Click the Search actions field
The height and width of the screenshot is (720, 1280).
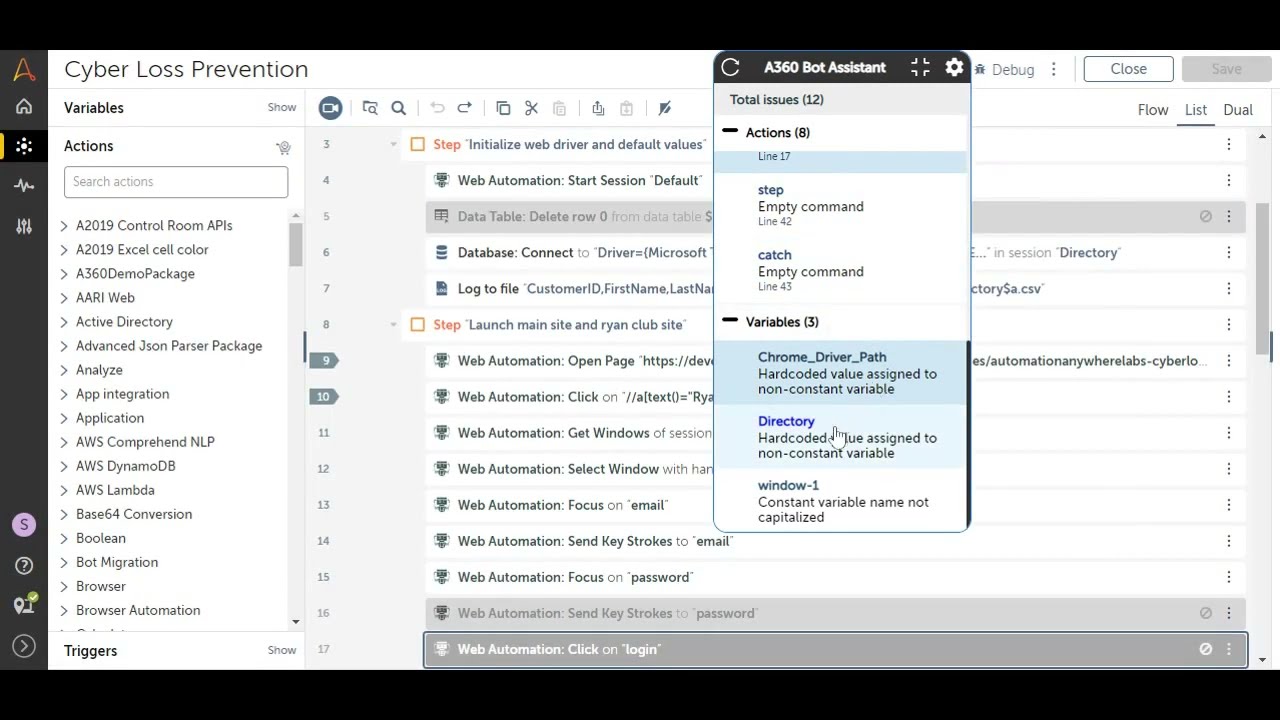click(x=176, y=181)
